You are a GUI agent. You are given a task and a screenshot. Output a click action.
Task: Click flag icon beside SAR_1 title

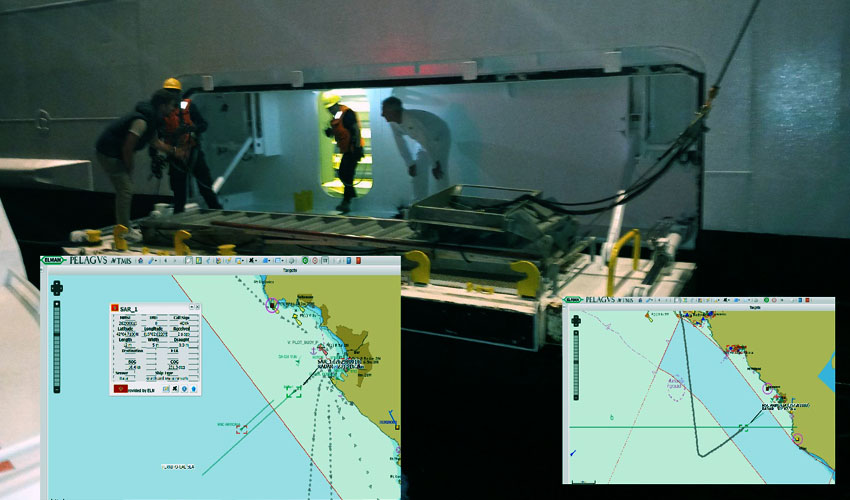pyautogui.click(x=114, y=308)
